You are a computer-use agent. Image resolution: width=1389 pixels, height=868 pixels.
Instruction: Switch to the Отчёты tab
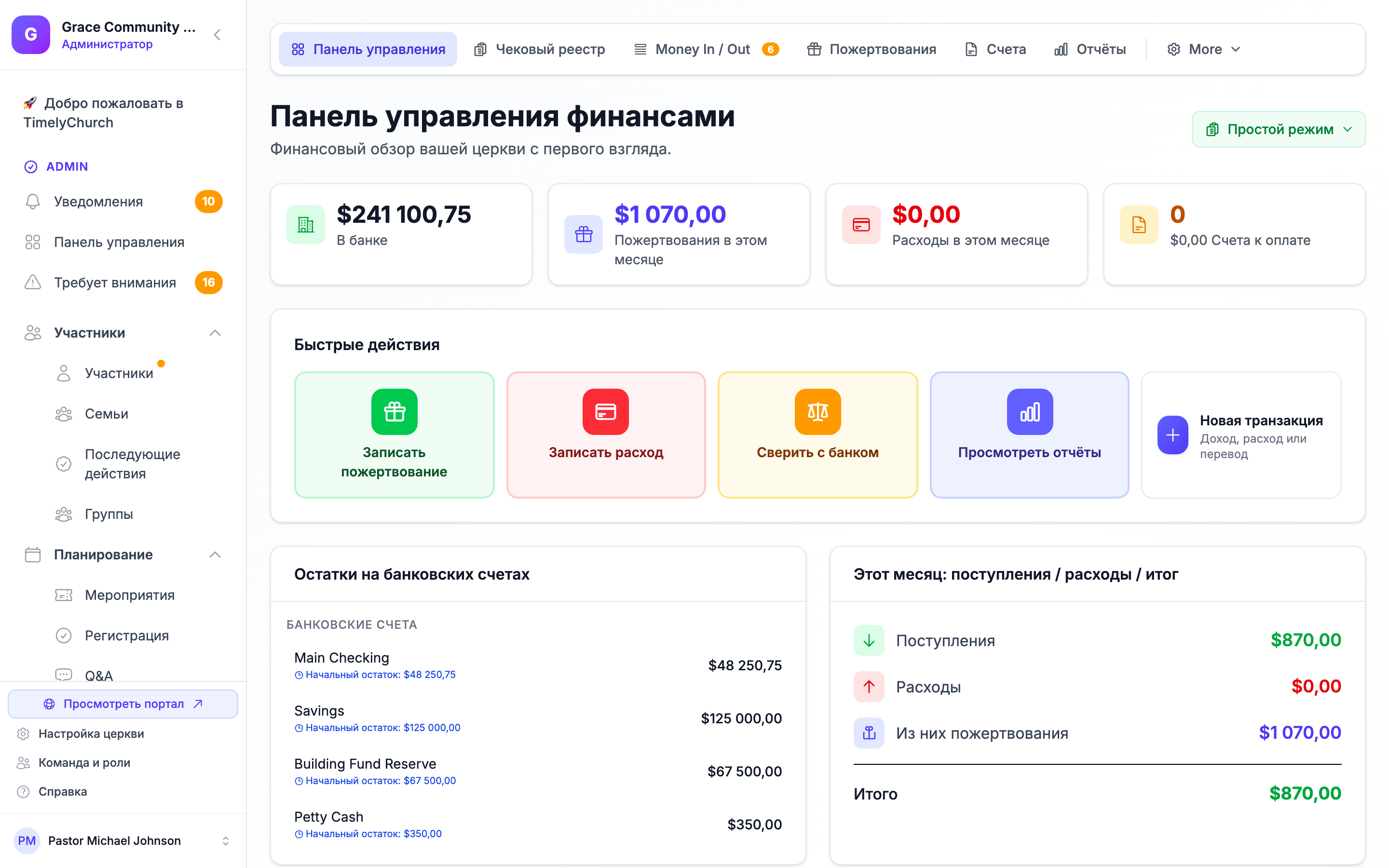pos(1089,49)
